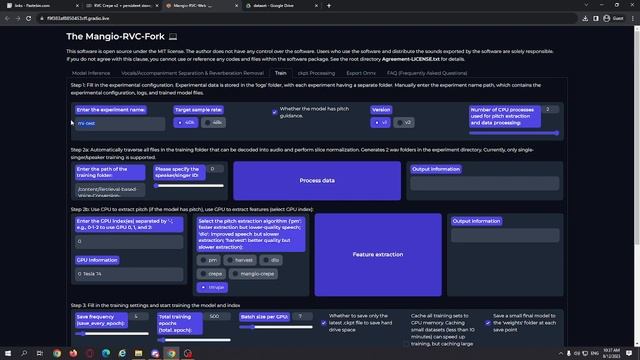Launch the first Chrome taskbar icon
Viewport: 640px width, 360px height.
pos(57,353)
